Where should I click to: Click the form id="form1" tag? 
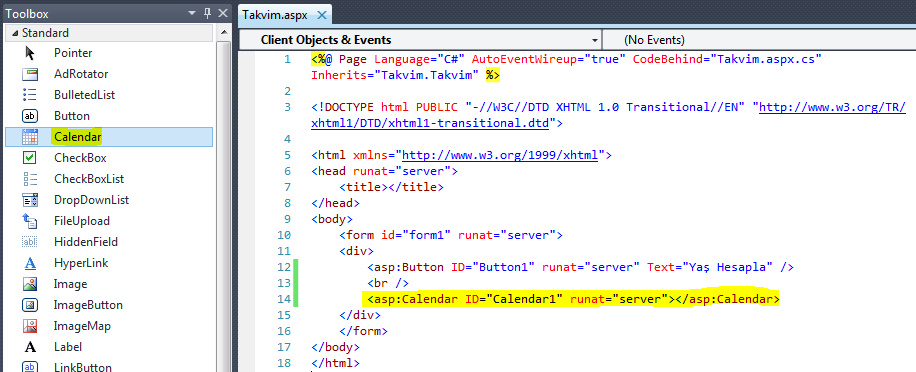pyautogui.click(x=450, y=235)
